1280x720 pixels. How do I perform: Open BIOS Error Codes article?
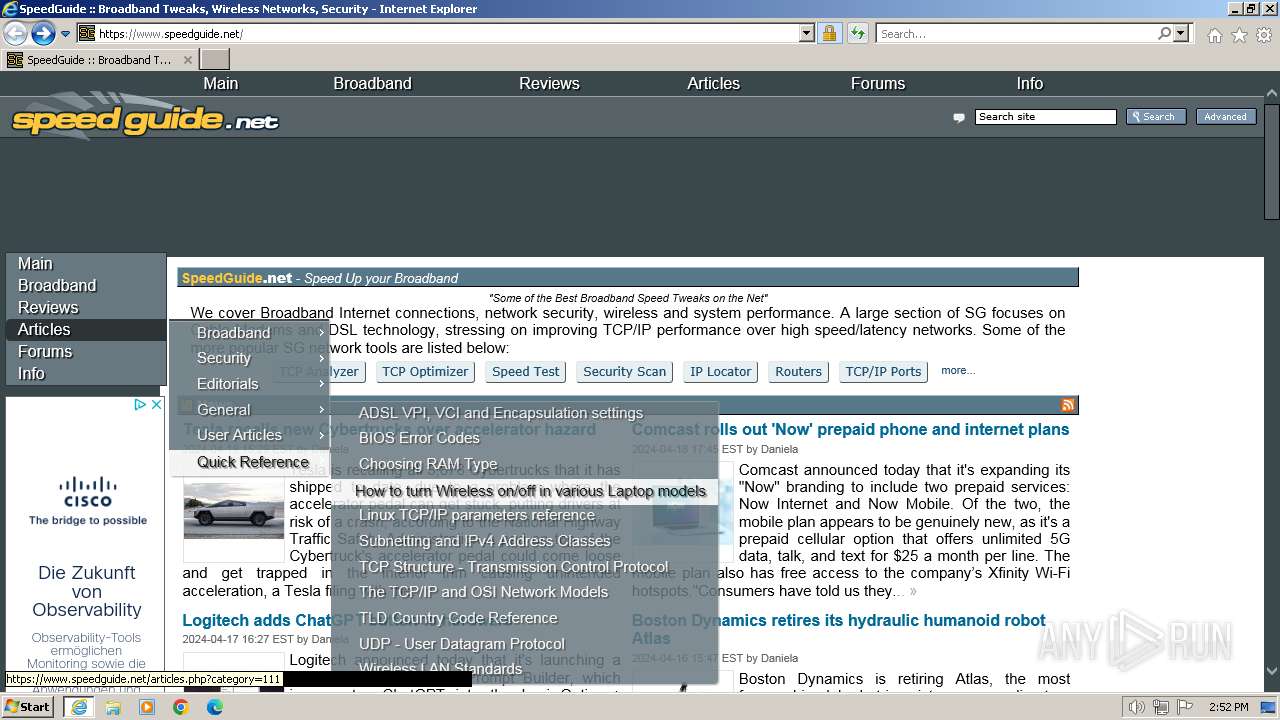[x=524, y=438]
